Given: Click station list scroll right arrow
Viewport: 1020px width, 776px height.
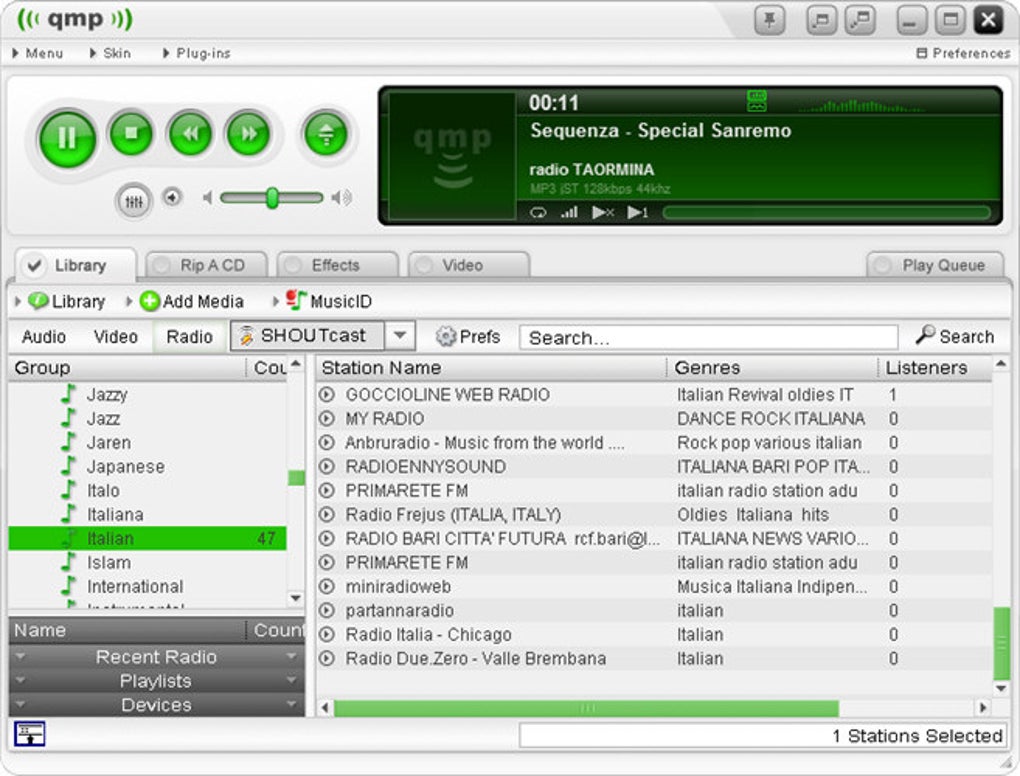Looking at the screenshot, I should 983,708.
